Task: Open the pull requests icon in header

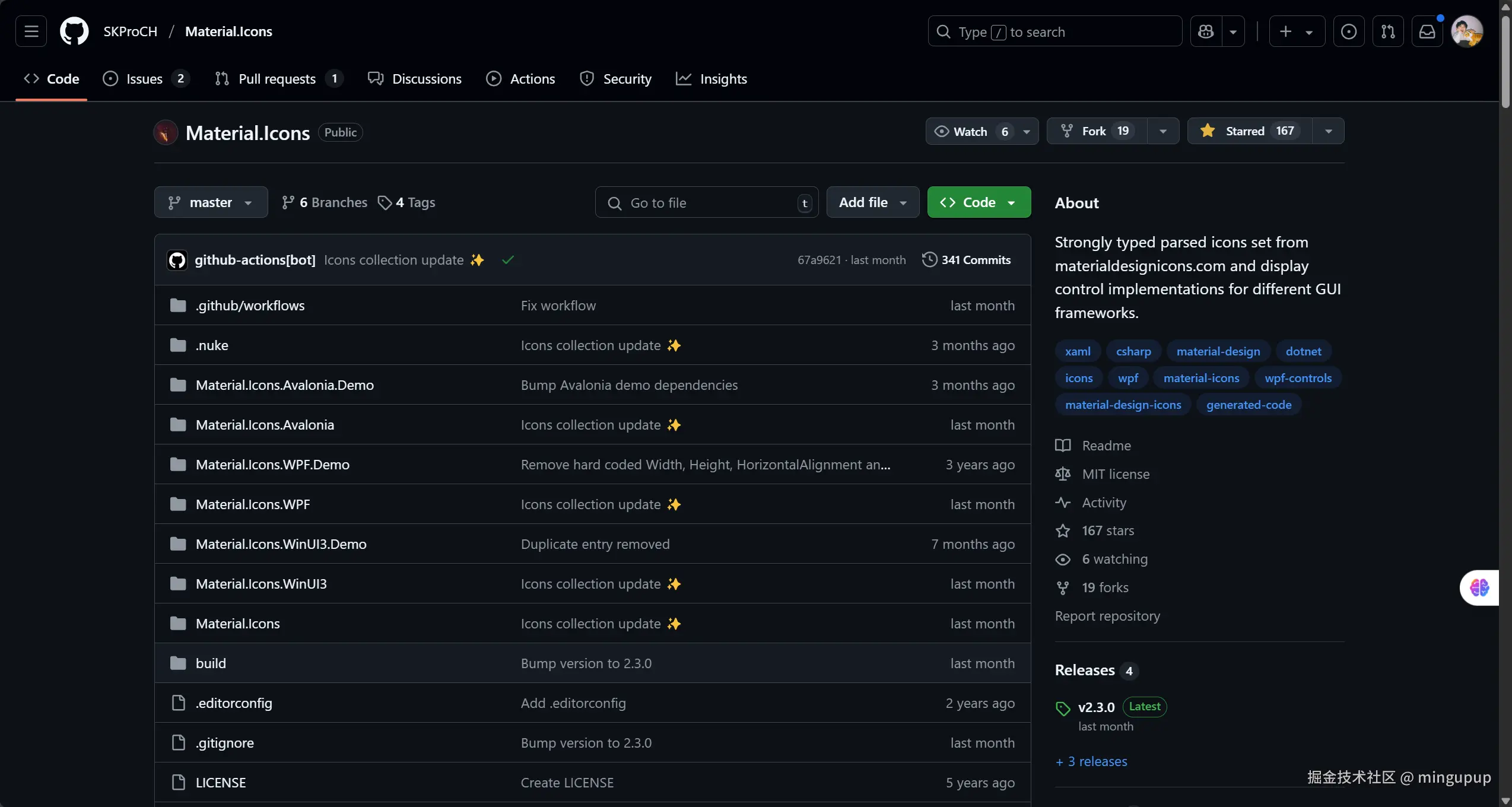Action: 1388,31
